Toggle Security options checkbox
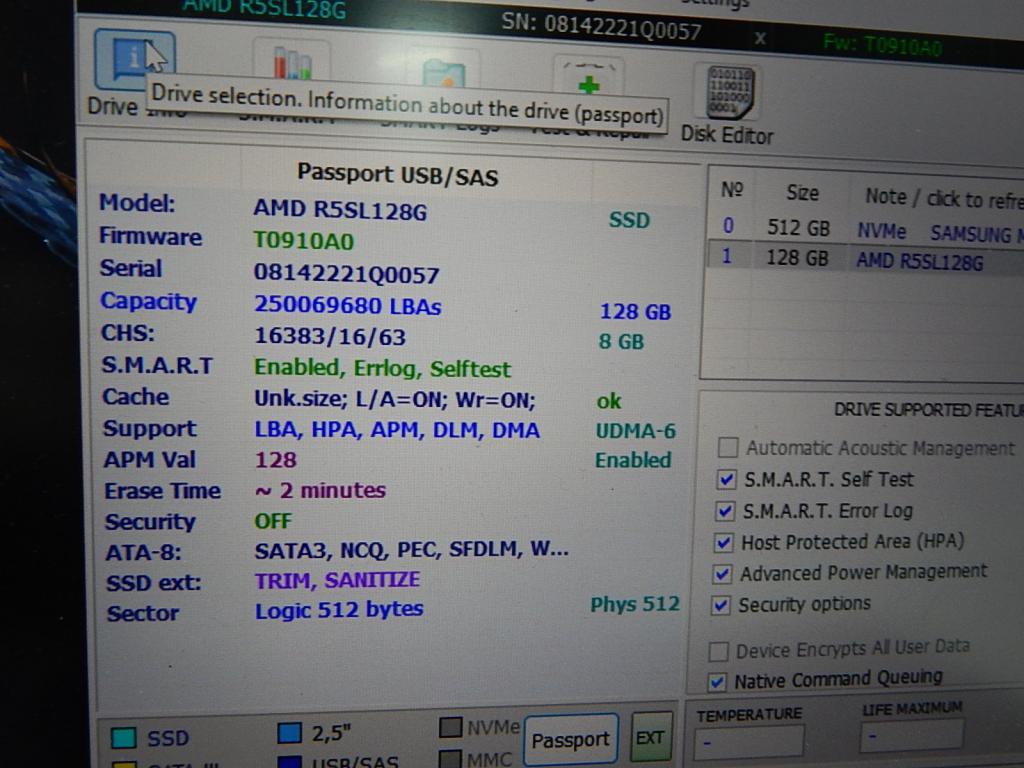The image size is (1024, 768). click(x=720, y=605)
